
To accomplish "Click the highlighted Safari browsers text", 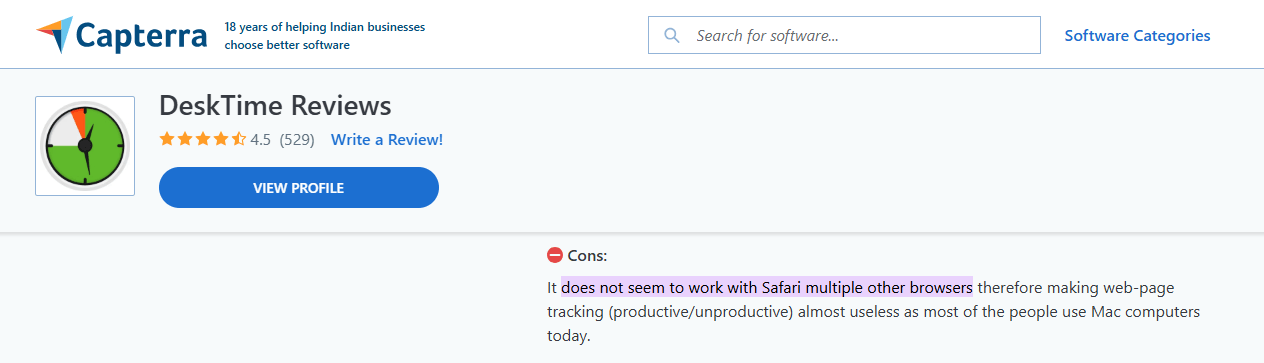I will (767, 288).
